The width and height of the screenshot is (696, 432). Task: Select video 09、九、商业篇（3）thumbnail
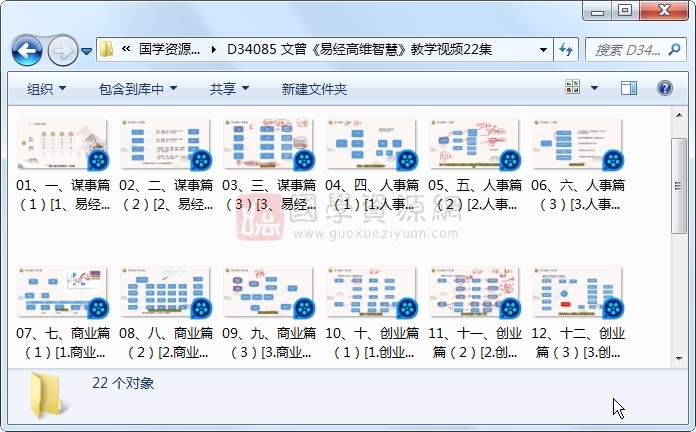[x=268, y=292]
